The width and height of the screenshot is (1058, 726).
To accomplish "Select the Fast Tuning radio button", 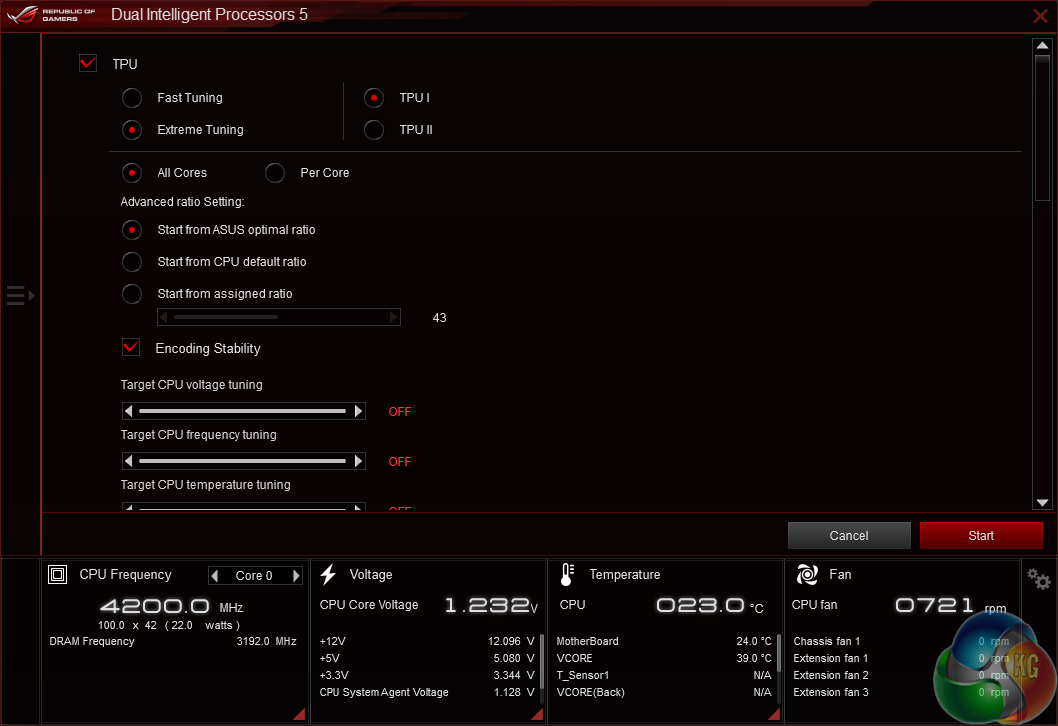I will click(x=131, y=98).
